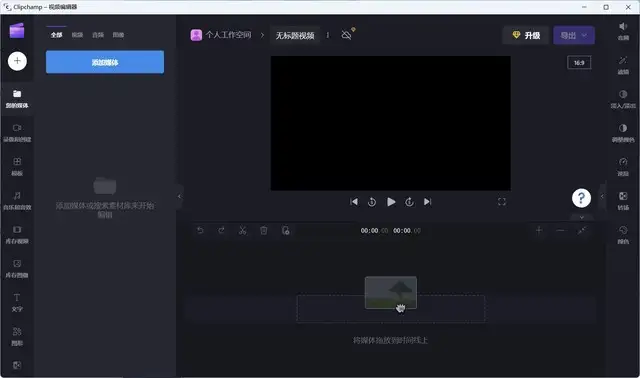The image size is (640, 378).
Task: Collapse the left media panel
Action: [179, 196]
